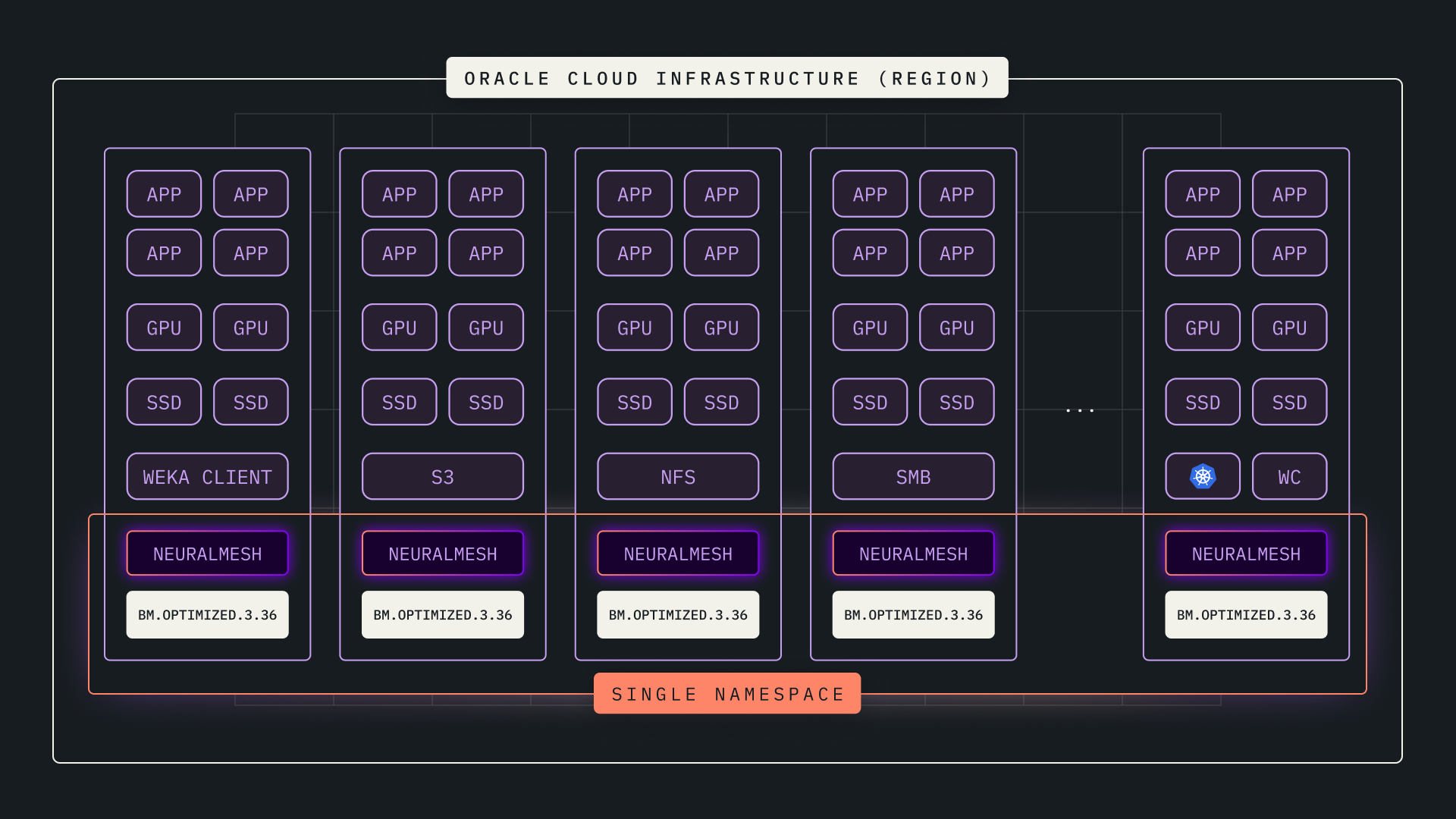Click left GPU box in the S3 column
Screen dimensions: 1456x819
399,328
